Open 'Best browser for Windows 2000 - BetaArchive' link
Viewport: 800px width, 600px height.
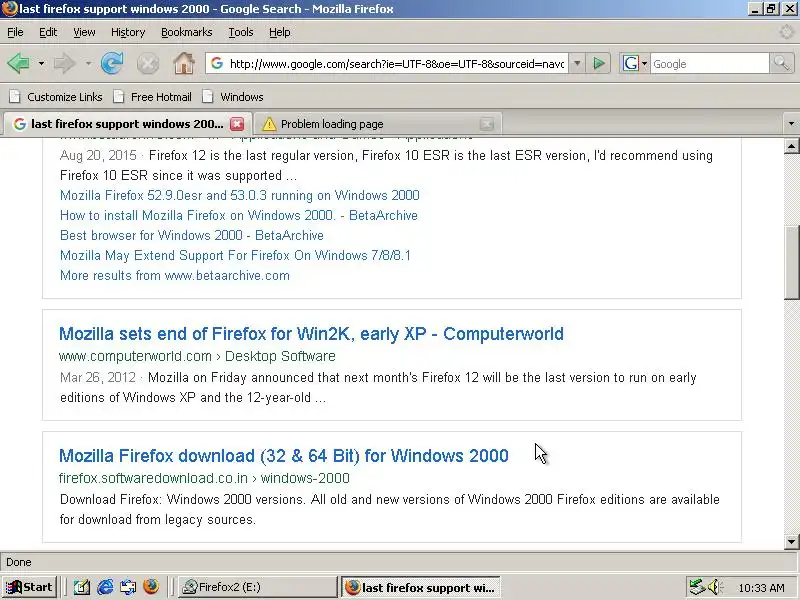[192, 235]
